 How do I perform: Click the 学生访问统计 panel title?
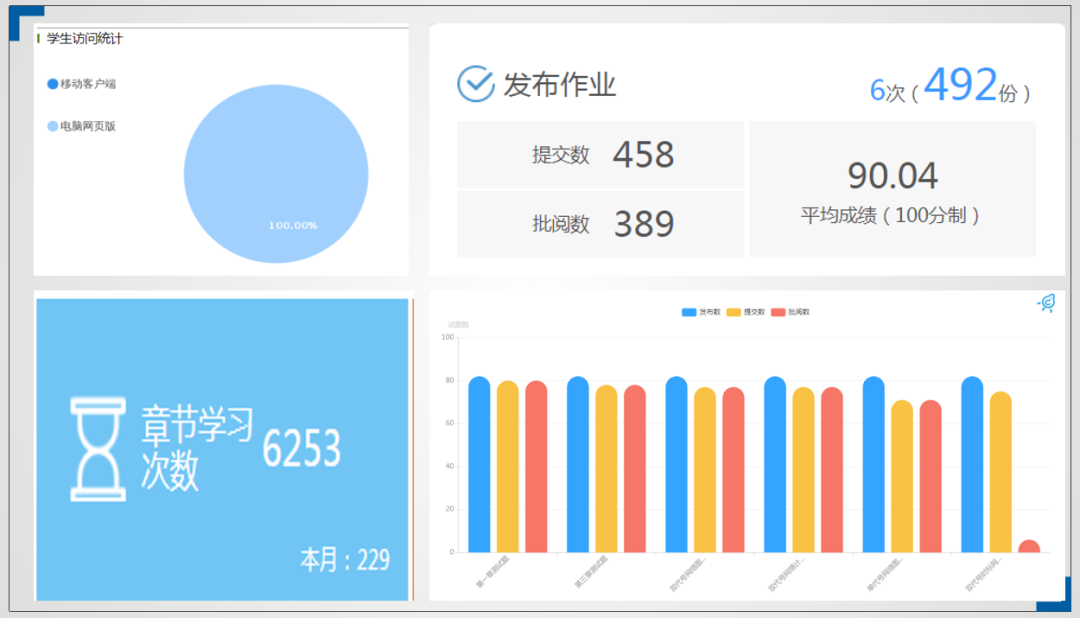(84, 39)
